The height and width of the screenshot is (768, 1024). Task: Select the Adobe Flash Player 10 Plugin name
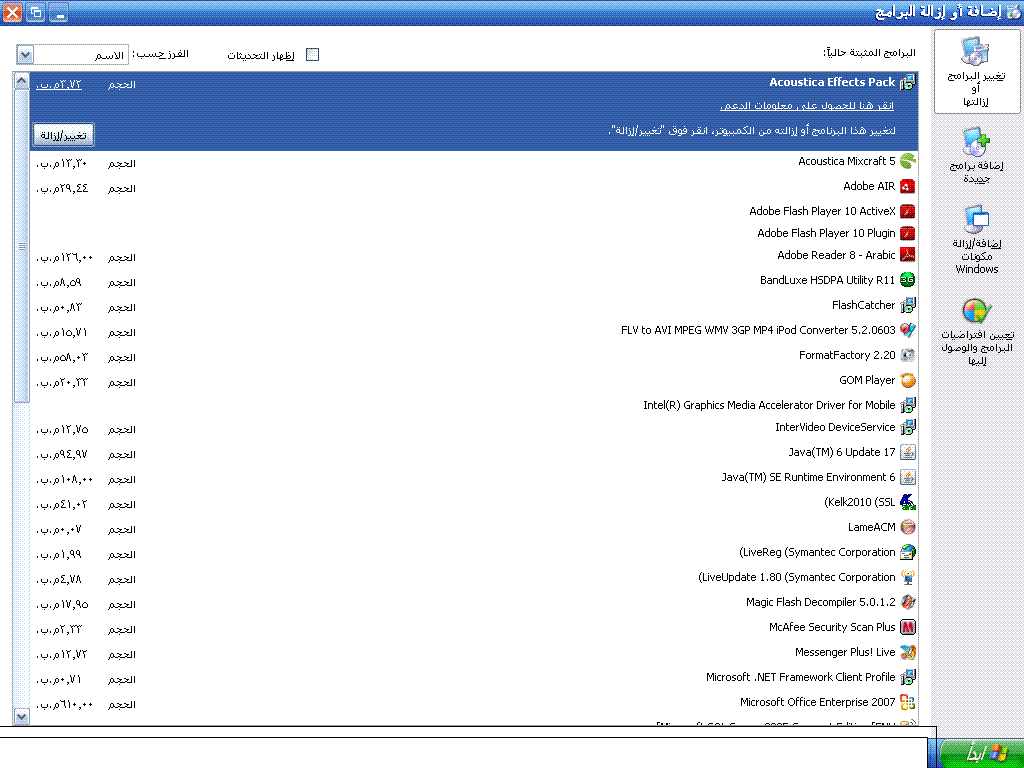pyautogui.click(x=826, y=233)
